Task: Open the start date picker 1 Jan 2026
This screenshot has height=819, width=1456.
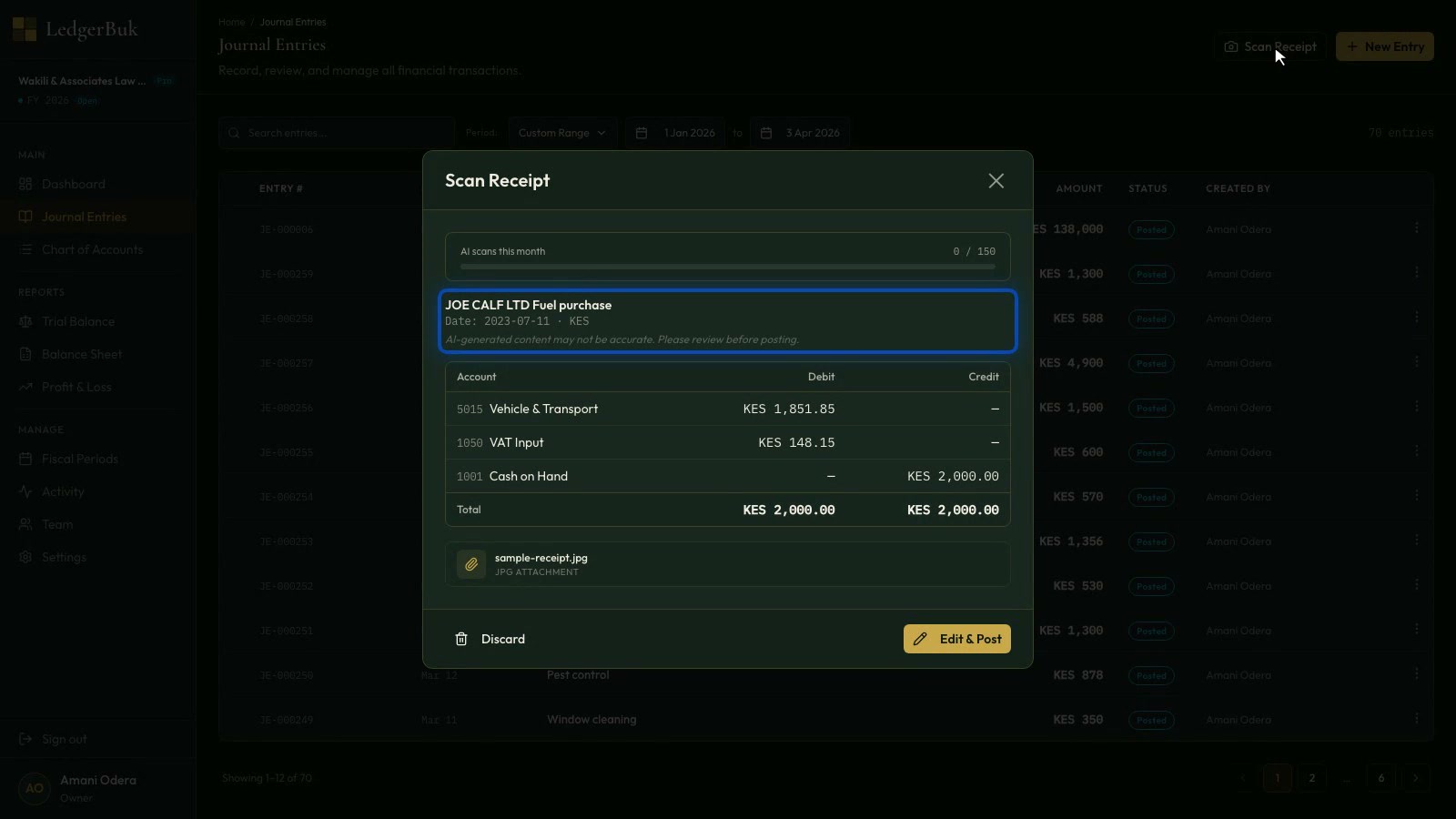Action: pos(679,133)
